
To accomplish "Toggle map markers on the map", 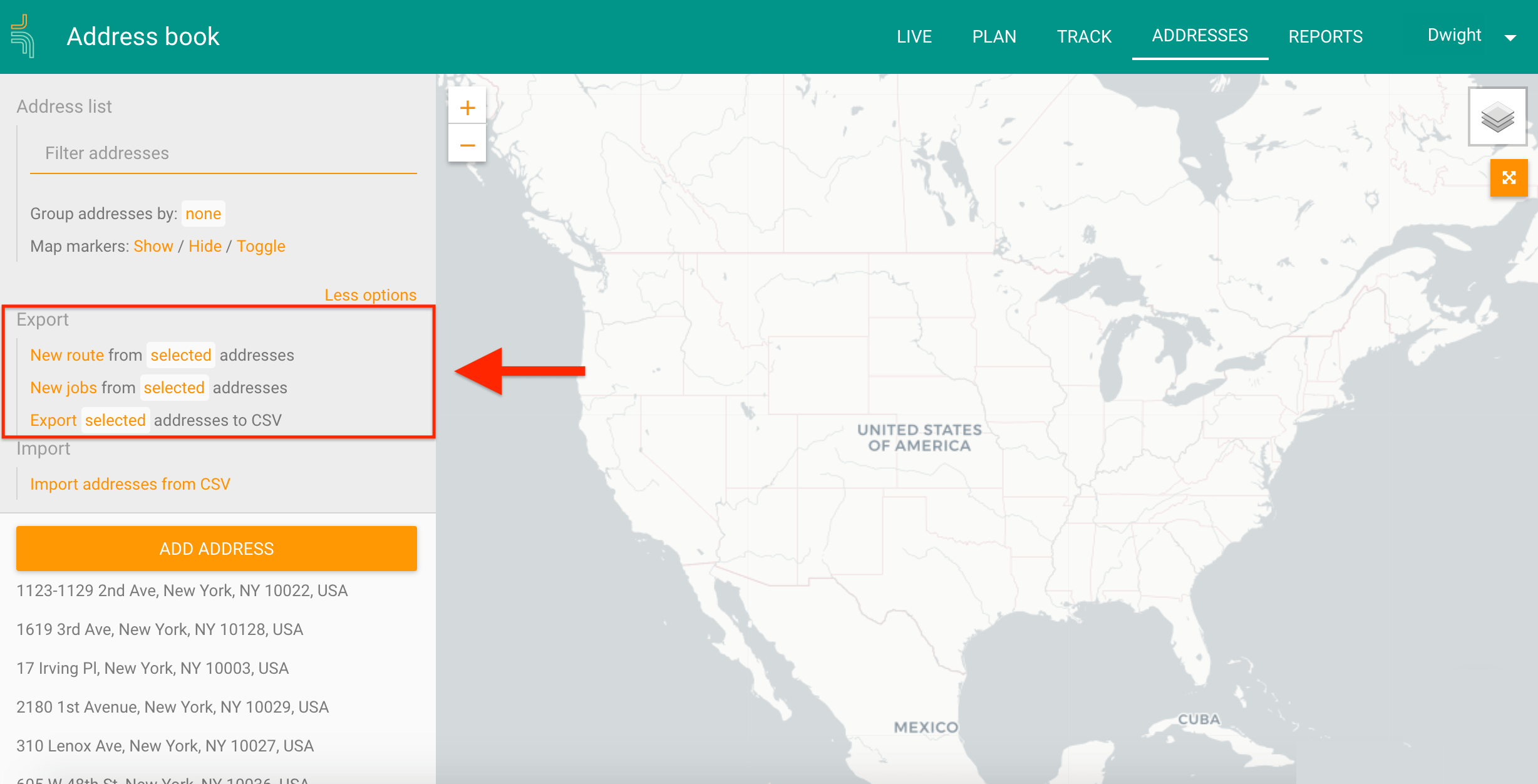I will pyautogui.click(x=261, y=245).
